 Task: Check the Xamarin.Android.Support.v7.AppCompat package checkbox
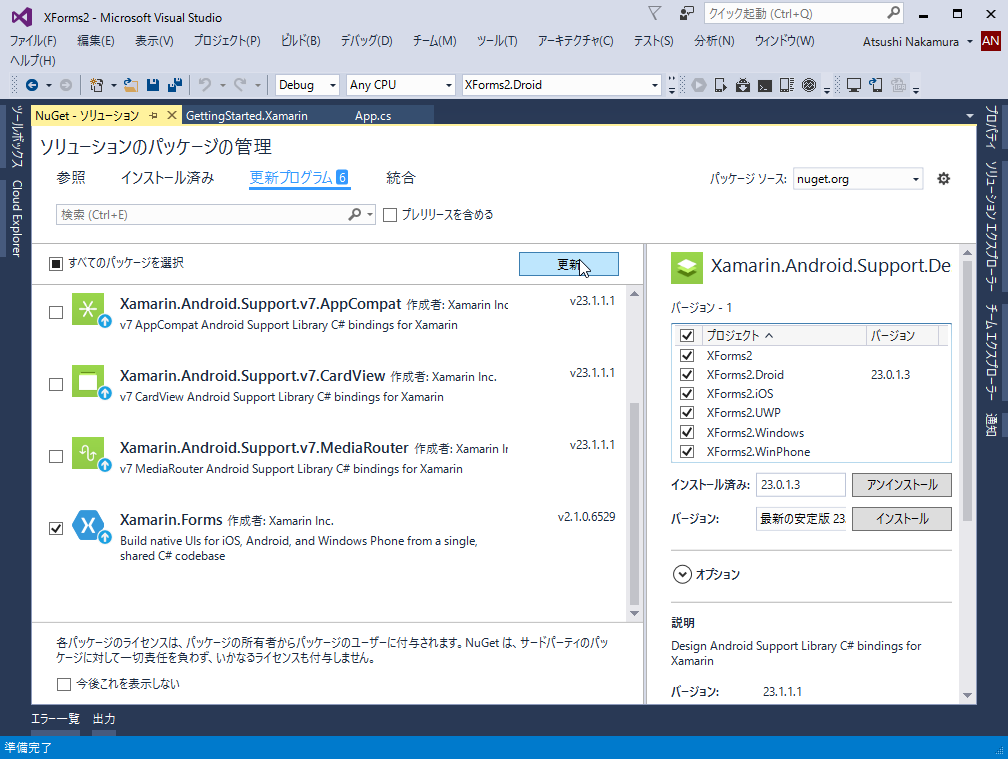coord(56,312)
